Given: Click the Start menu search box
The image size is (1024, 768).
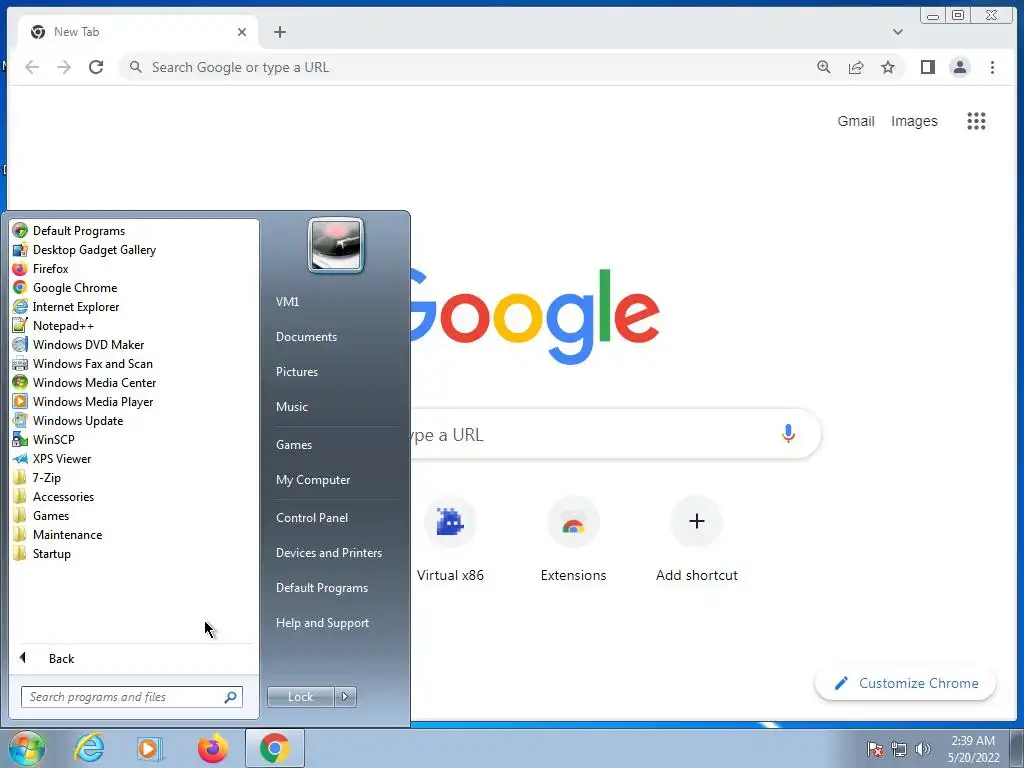Looking at the screenshot, I should 131,697.
